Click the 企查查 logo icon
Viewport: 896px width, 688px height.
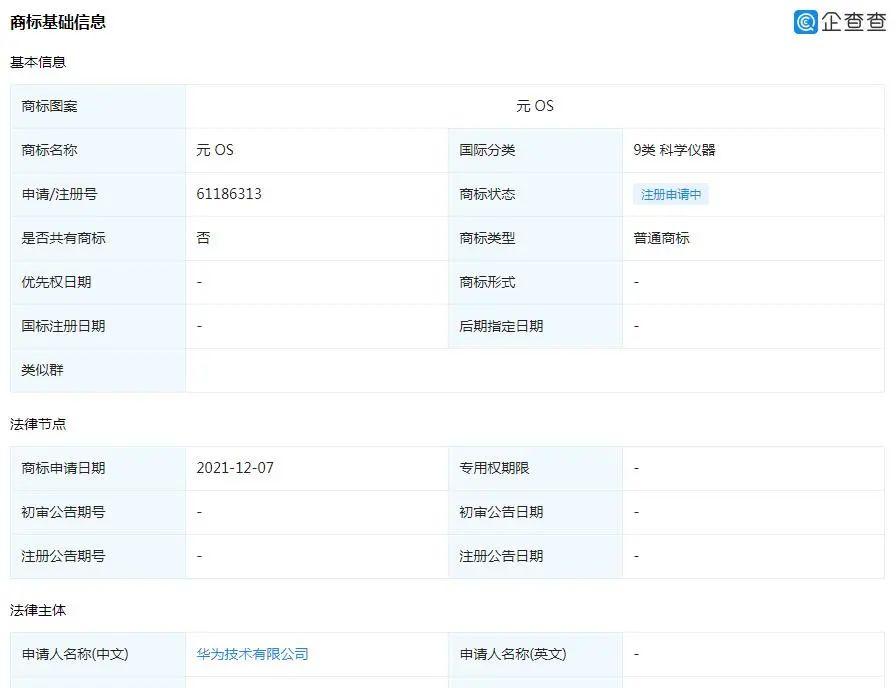pyautogui.click(x=806, y=22)
